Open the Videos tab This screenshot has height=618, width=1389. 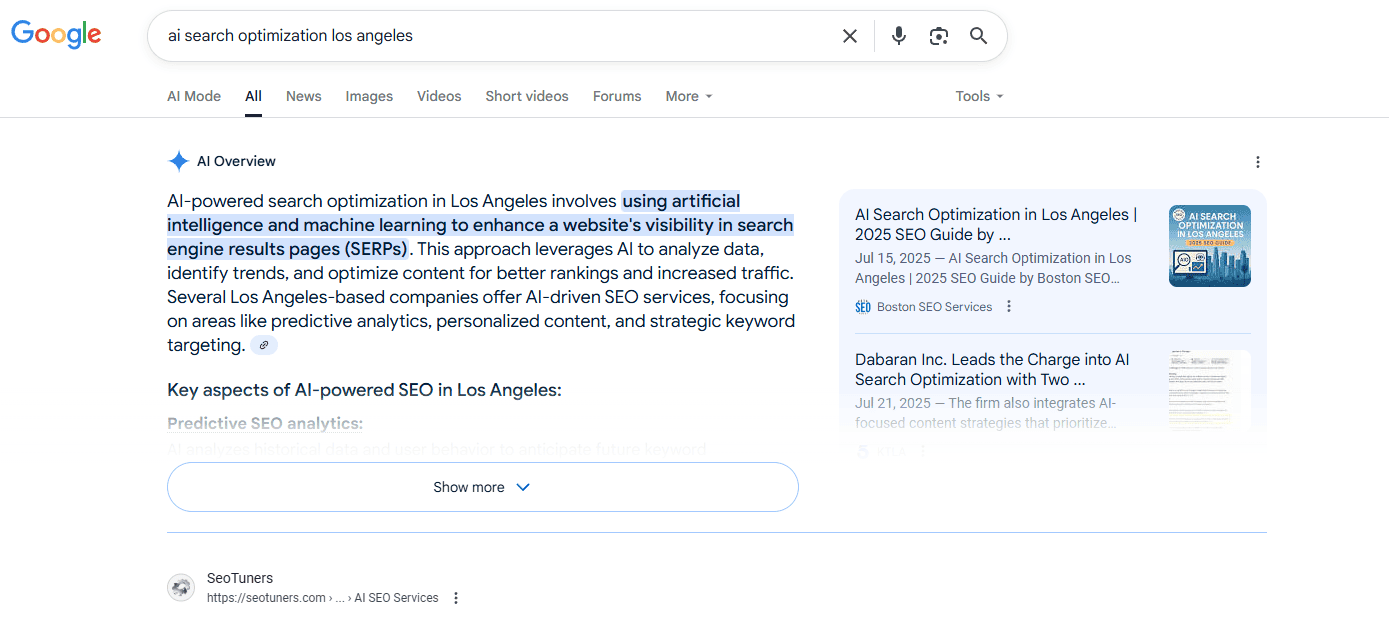tap(439, 96)
